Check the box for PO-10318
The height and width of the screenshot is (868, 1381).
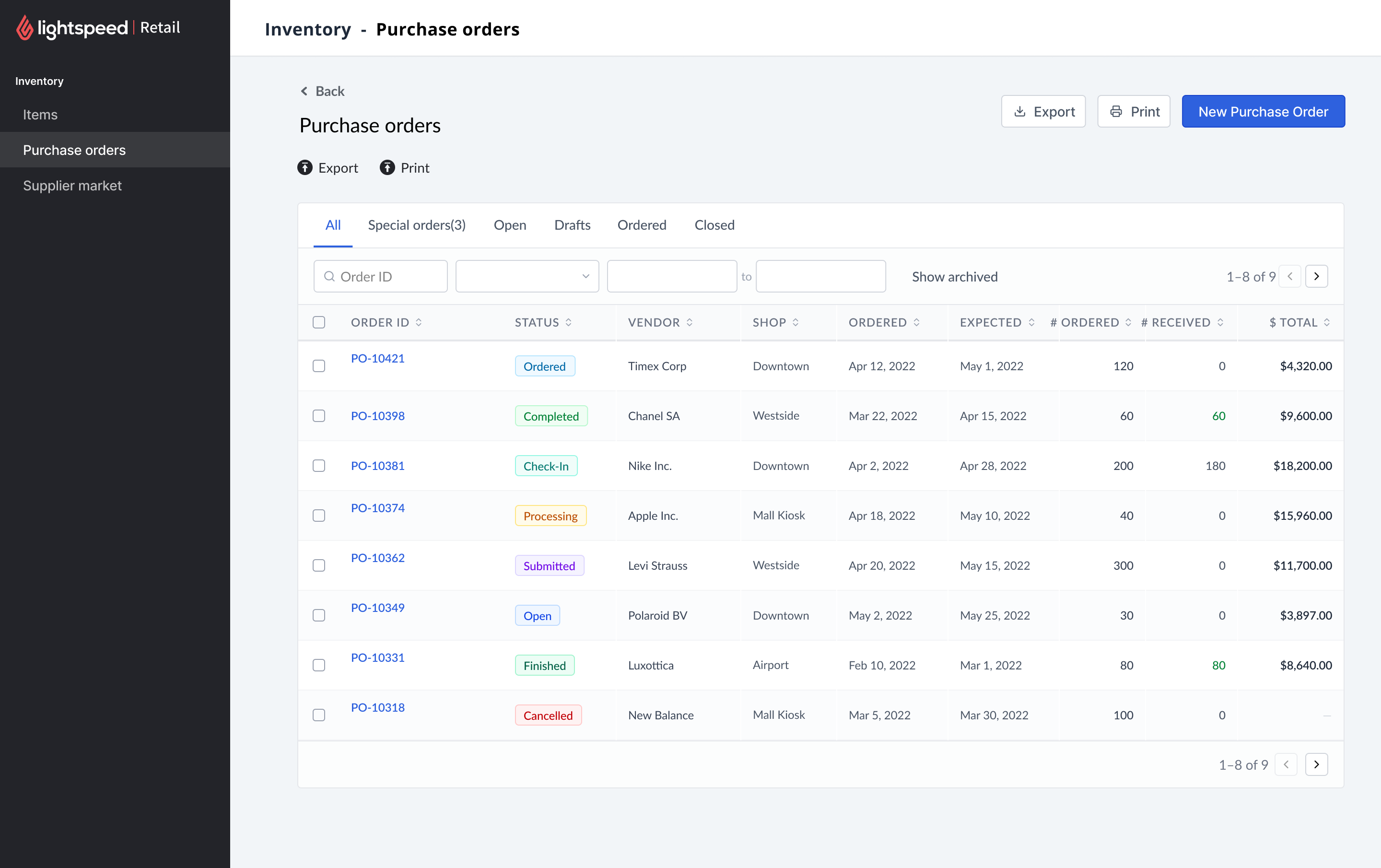[x=319, y=716]
